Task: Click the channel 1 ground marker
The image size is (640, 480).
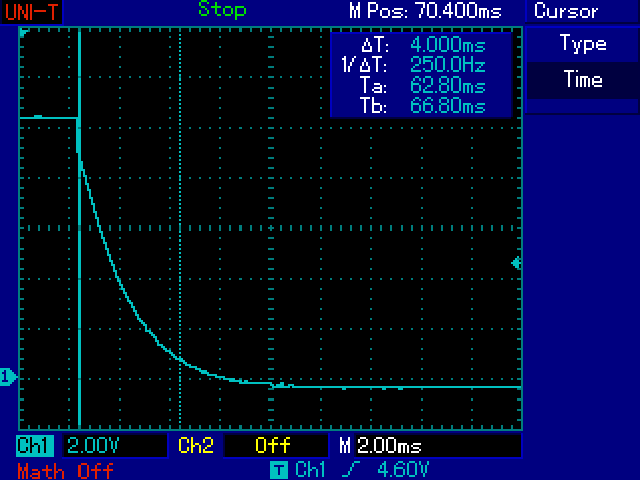Action: (x=8, y=377)
